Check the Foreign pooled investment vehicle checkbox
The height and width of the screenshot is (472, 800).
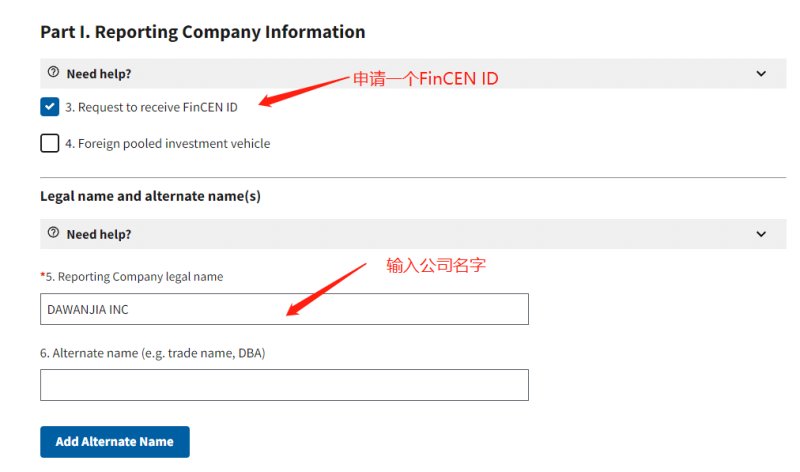49,143
